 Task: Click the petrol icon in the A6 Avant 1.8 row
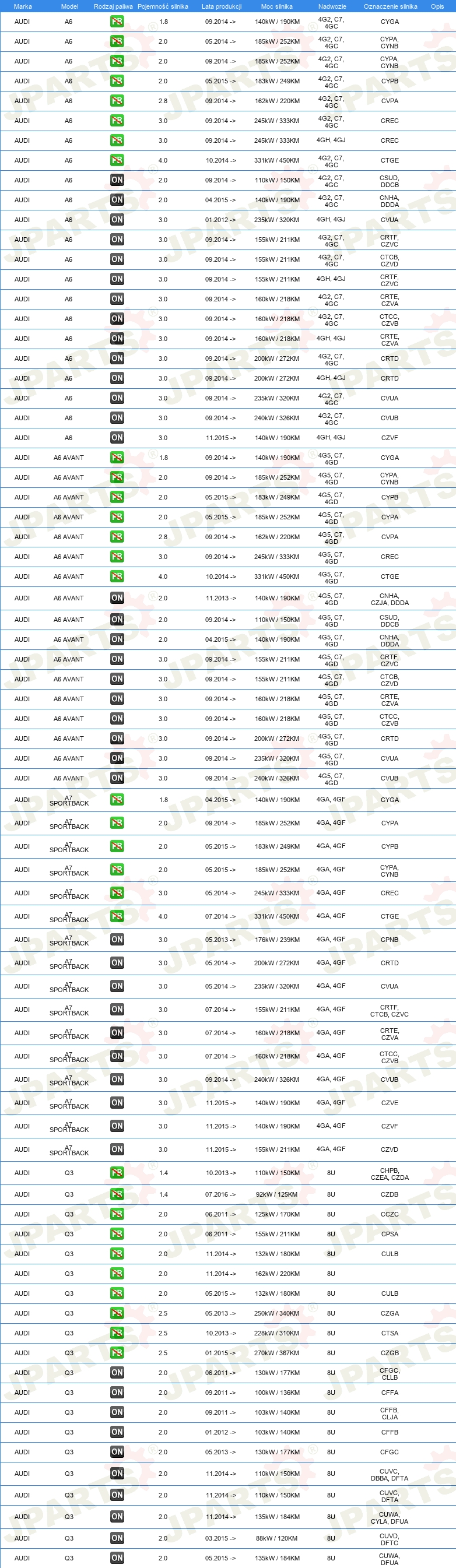[x=117, y=457]
